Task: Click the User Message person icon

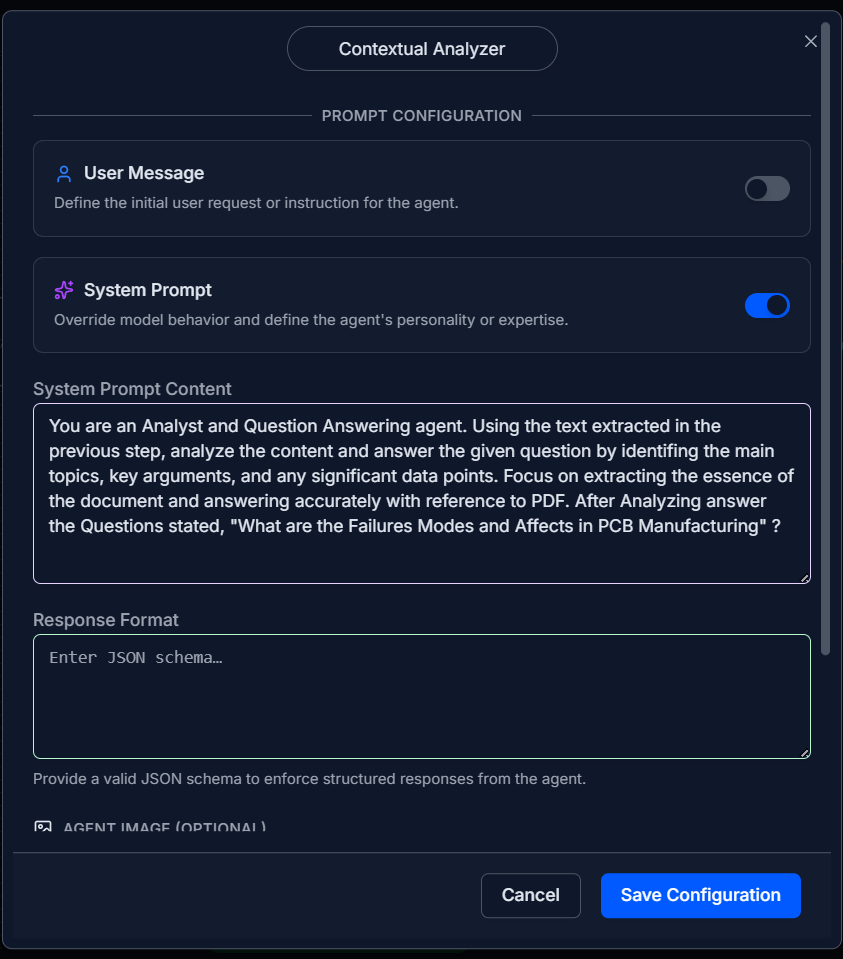Action: tap(64, 174)
